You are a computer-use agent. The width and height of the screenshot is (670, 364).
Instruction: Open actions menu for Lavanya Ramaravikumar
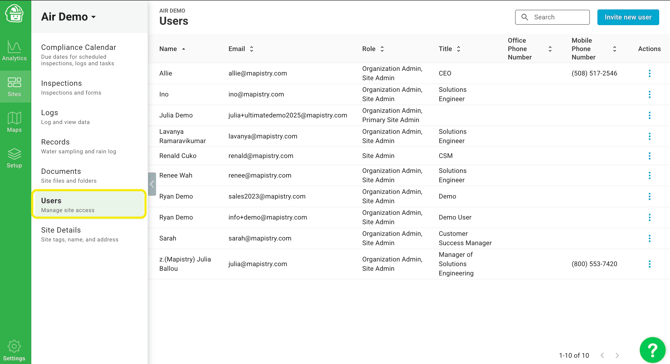pos(649,136)
